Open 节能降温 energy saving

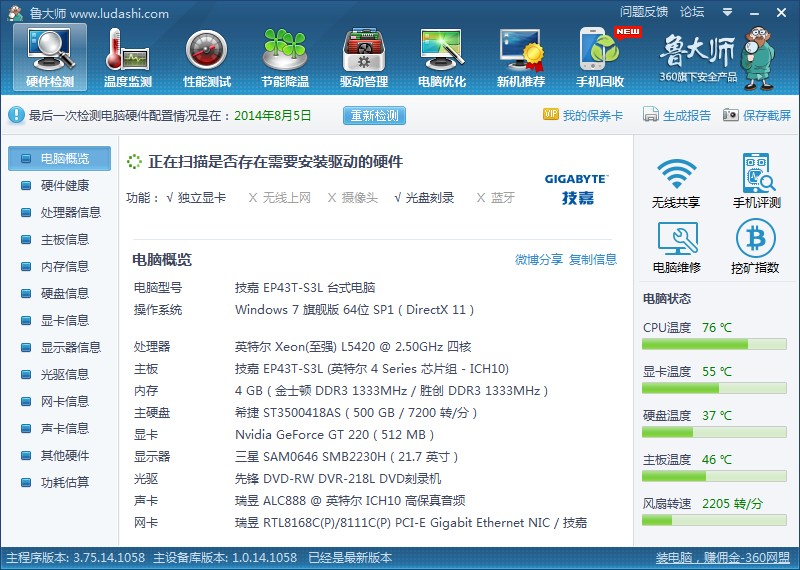(x=285, y=58)
